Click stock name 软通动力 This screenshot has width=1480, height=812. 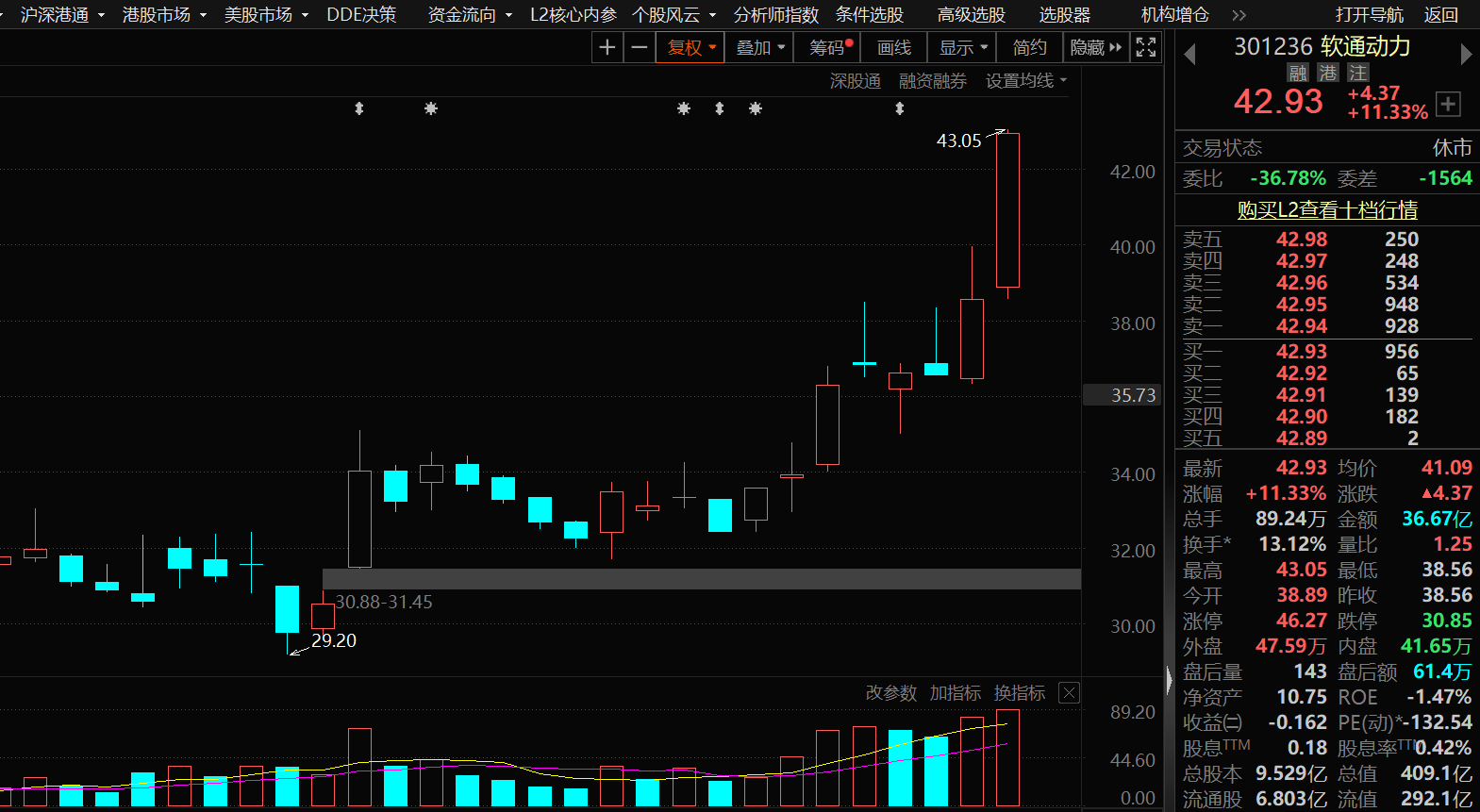[1365, 46]
